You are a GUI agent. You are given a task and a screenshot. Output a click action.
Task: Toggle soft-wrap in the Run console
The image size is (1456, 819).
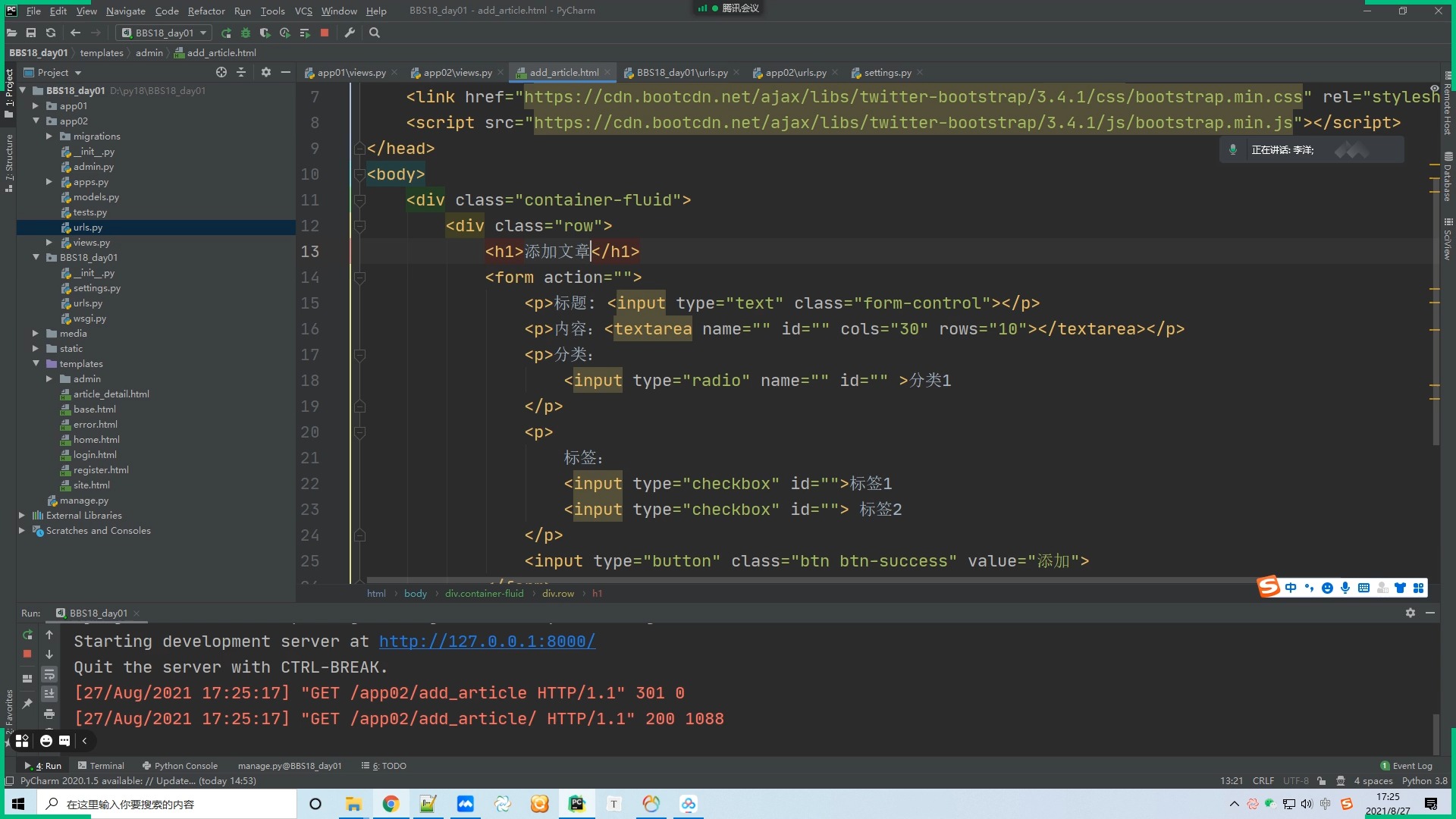pyautogui.click(x=49, y=674)
